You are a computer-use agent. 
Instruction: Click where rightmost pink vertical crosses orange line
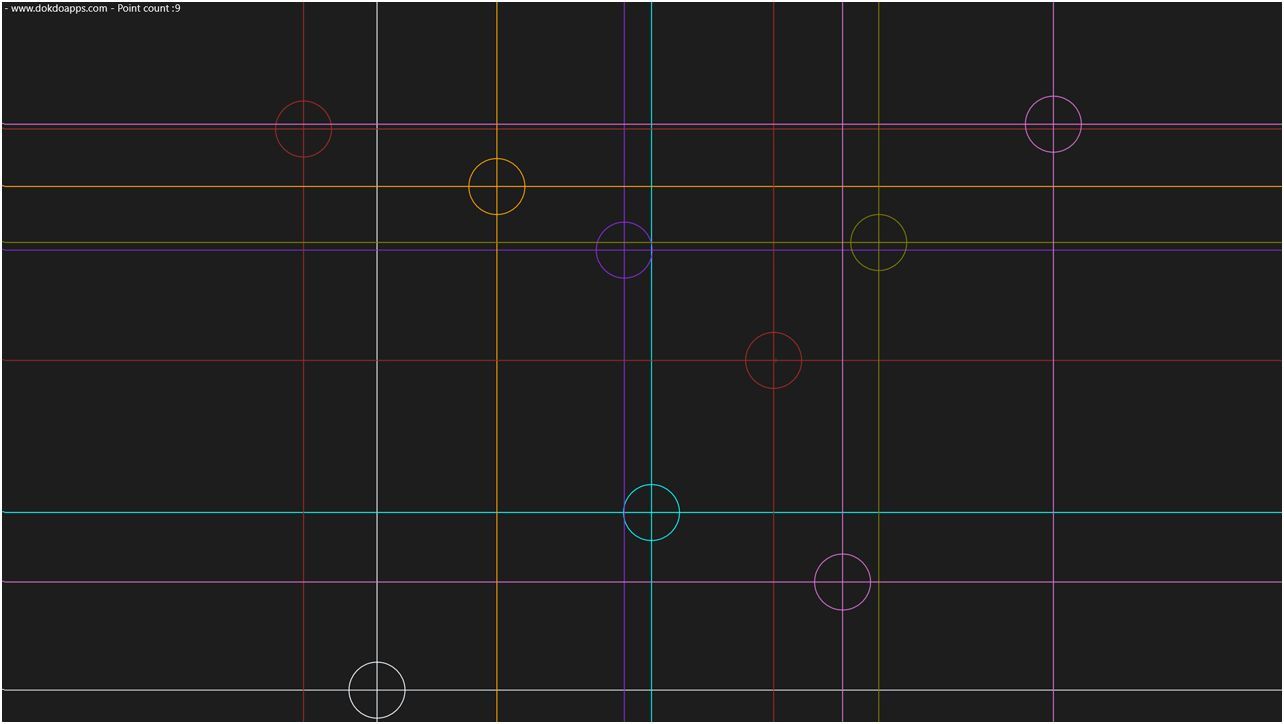[x=1053, y=187]
